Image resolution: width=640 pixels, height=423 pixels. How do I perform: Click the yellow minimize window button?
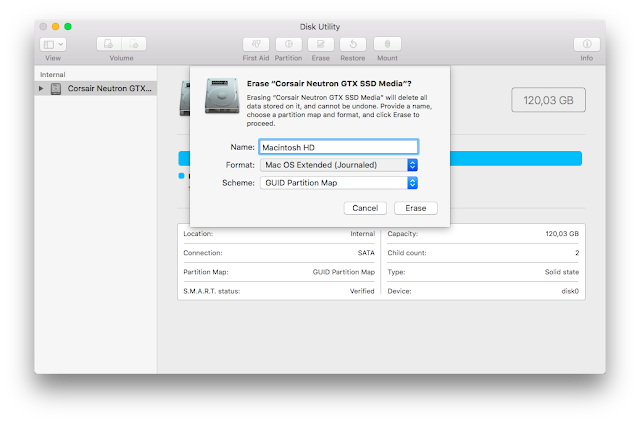(x=56, y=27)
